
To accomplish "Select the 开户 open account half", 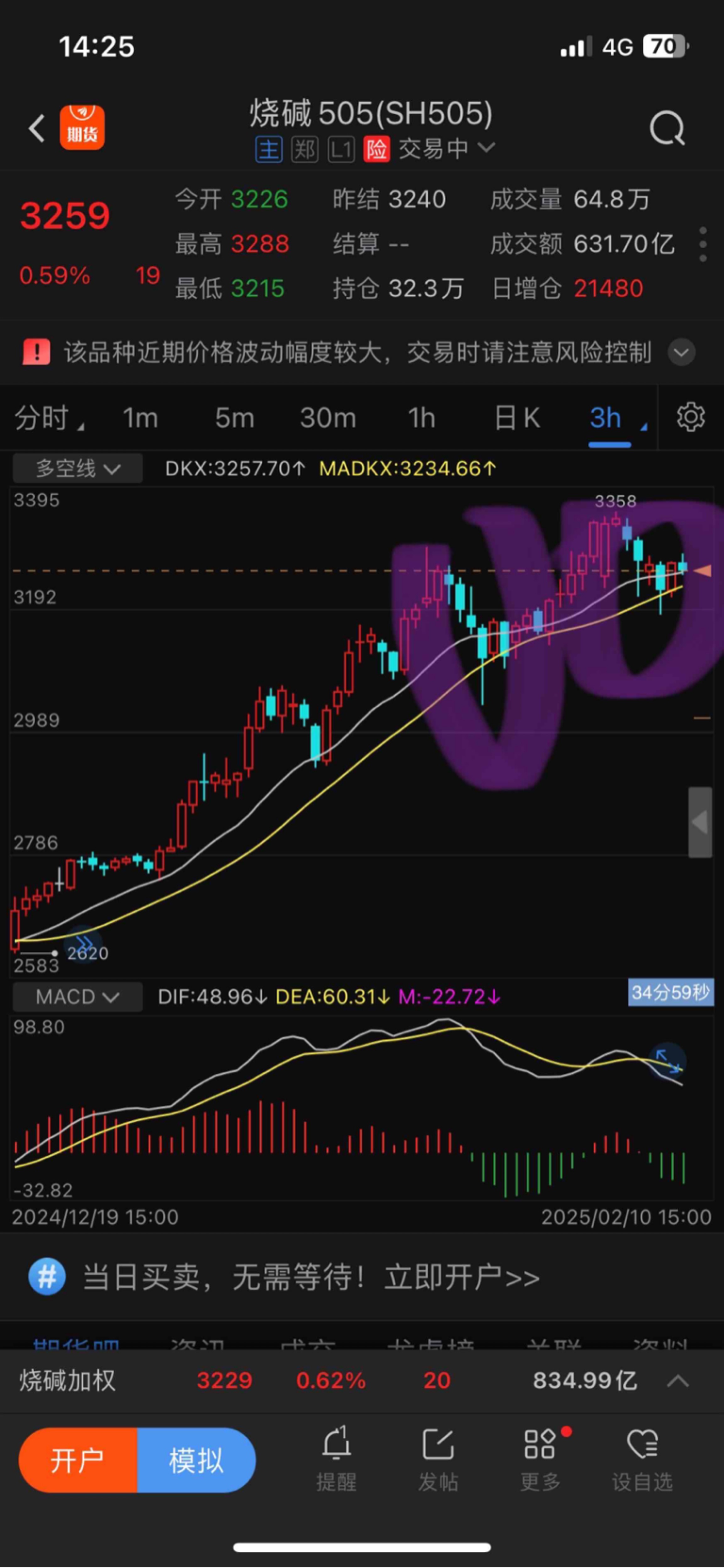I will coord(78,1460).
